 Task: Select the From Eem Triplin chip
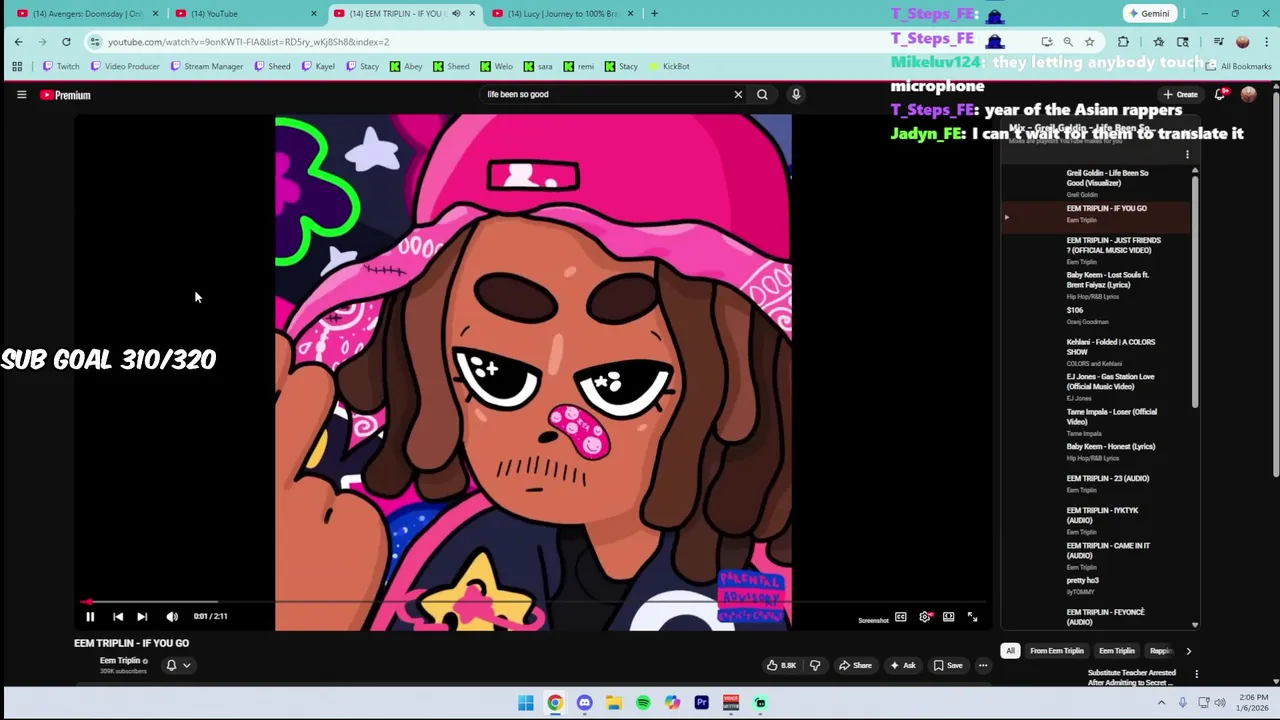pos(1057,651)
